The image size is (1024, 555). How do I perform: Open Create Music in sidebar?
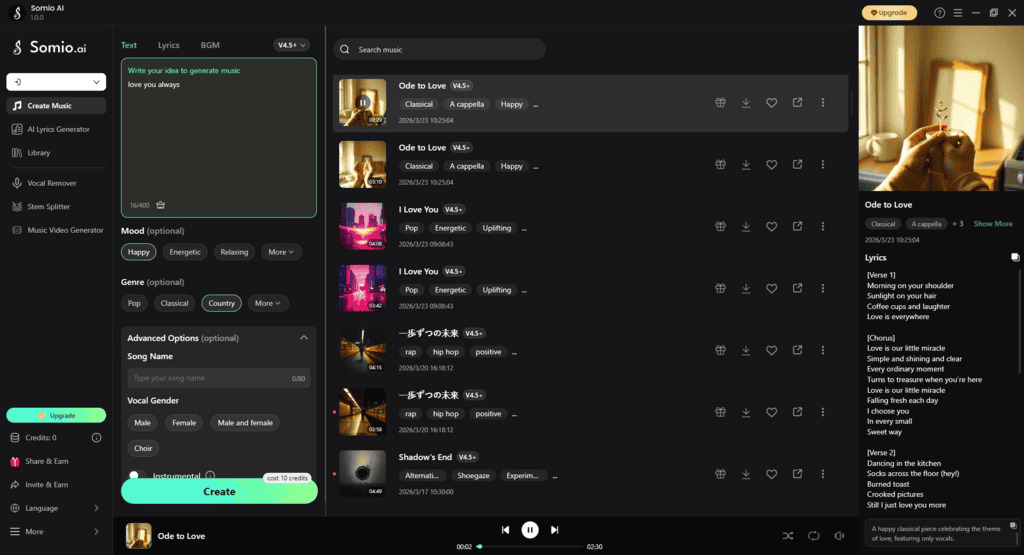[56, 105]
